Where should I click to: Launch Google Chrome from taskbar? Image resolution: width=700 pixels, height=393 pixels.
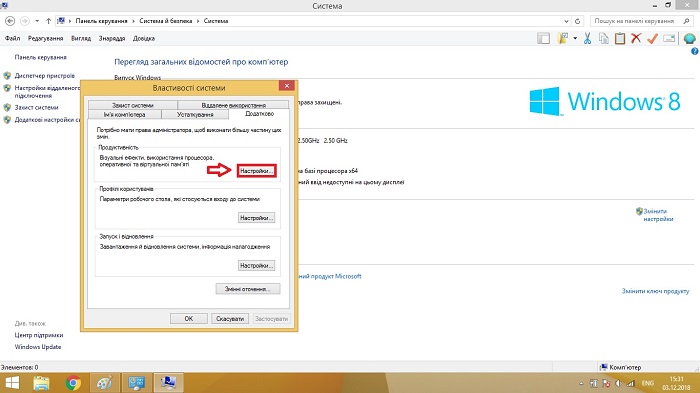pos(73,383)
